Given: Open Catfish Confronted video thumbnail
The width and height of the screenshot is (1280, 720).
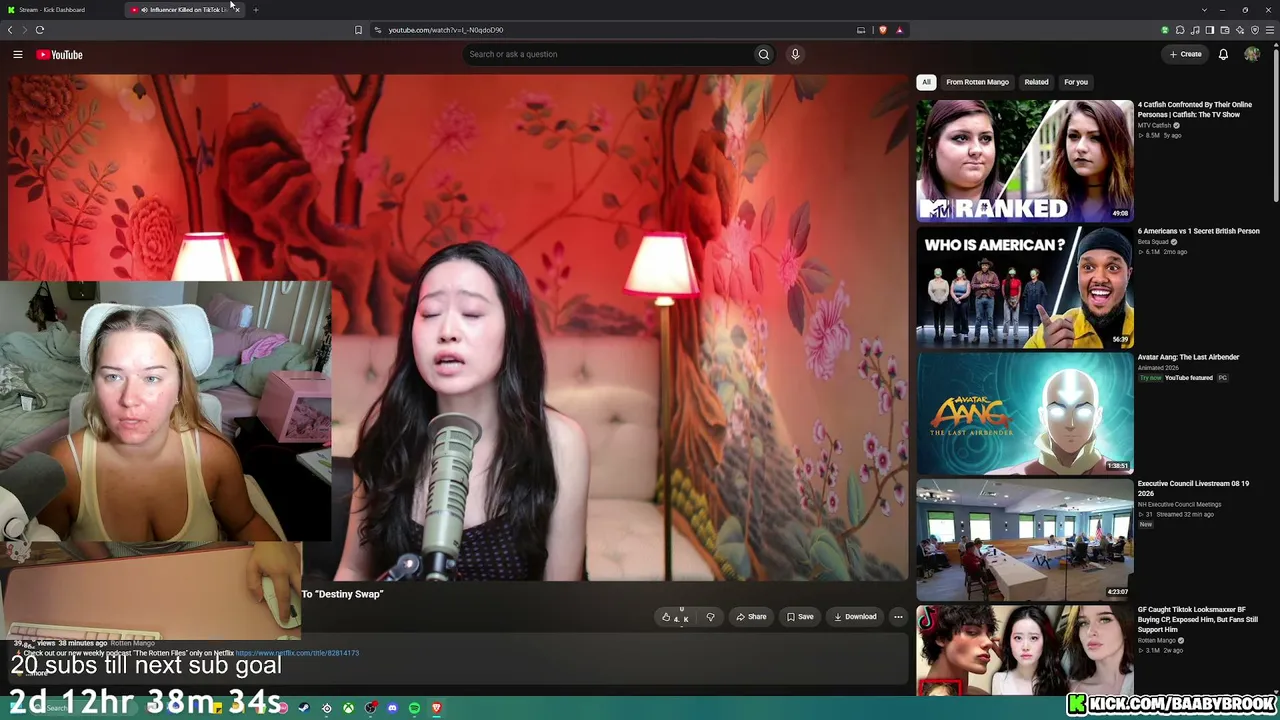Looking at the screenshot, I should (1025, 160).
